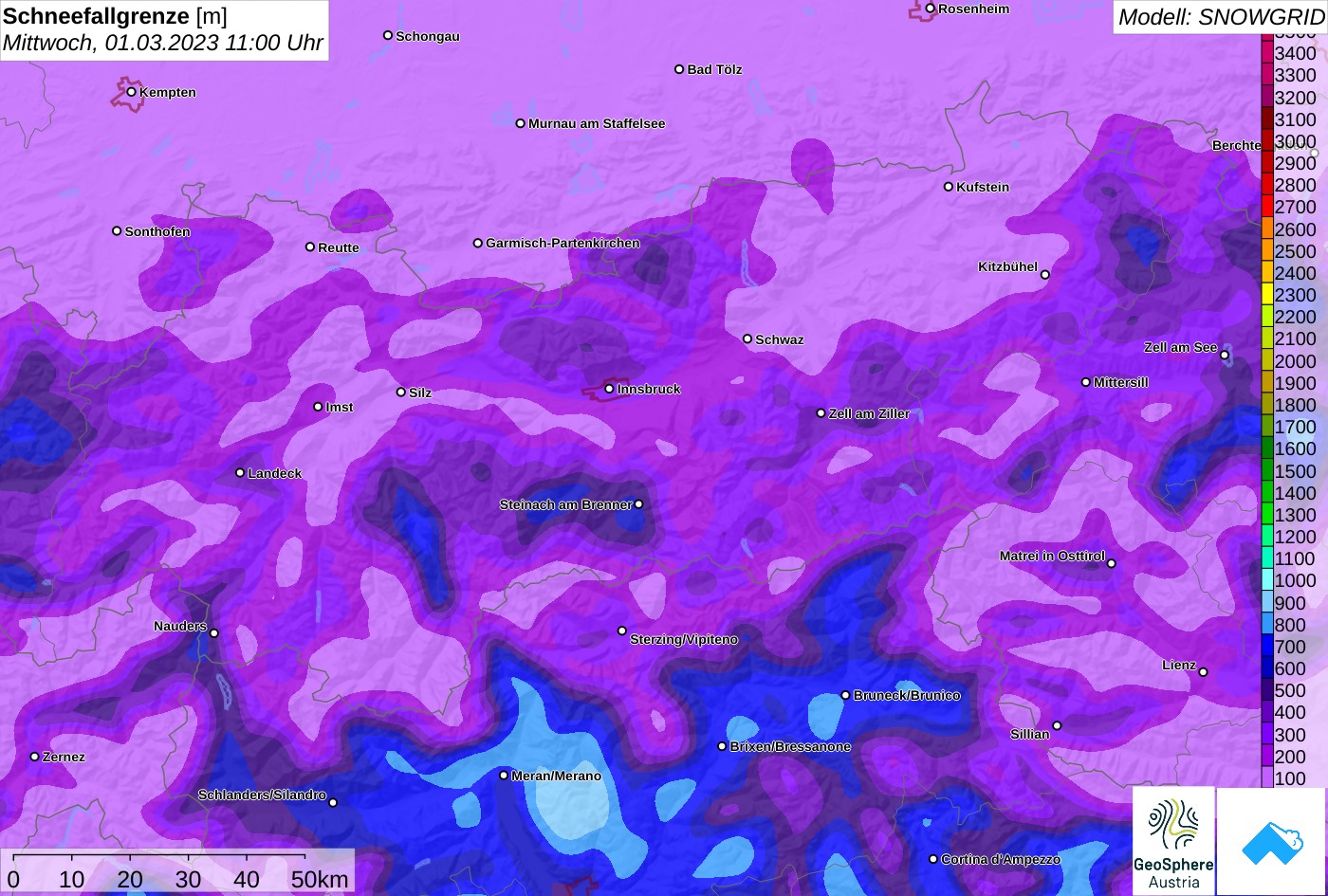
Task: Select the Murnau am Staffelsee marker dot
Action: tap(521, 123)
